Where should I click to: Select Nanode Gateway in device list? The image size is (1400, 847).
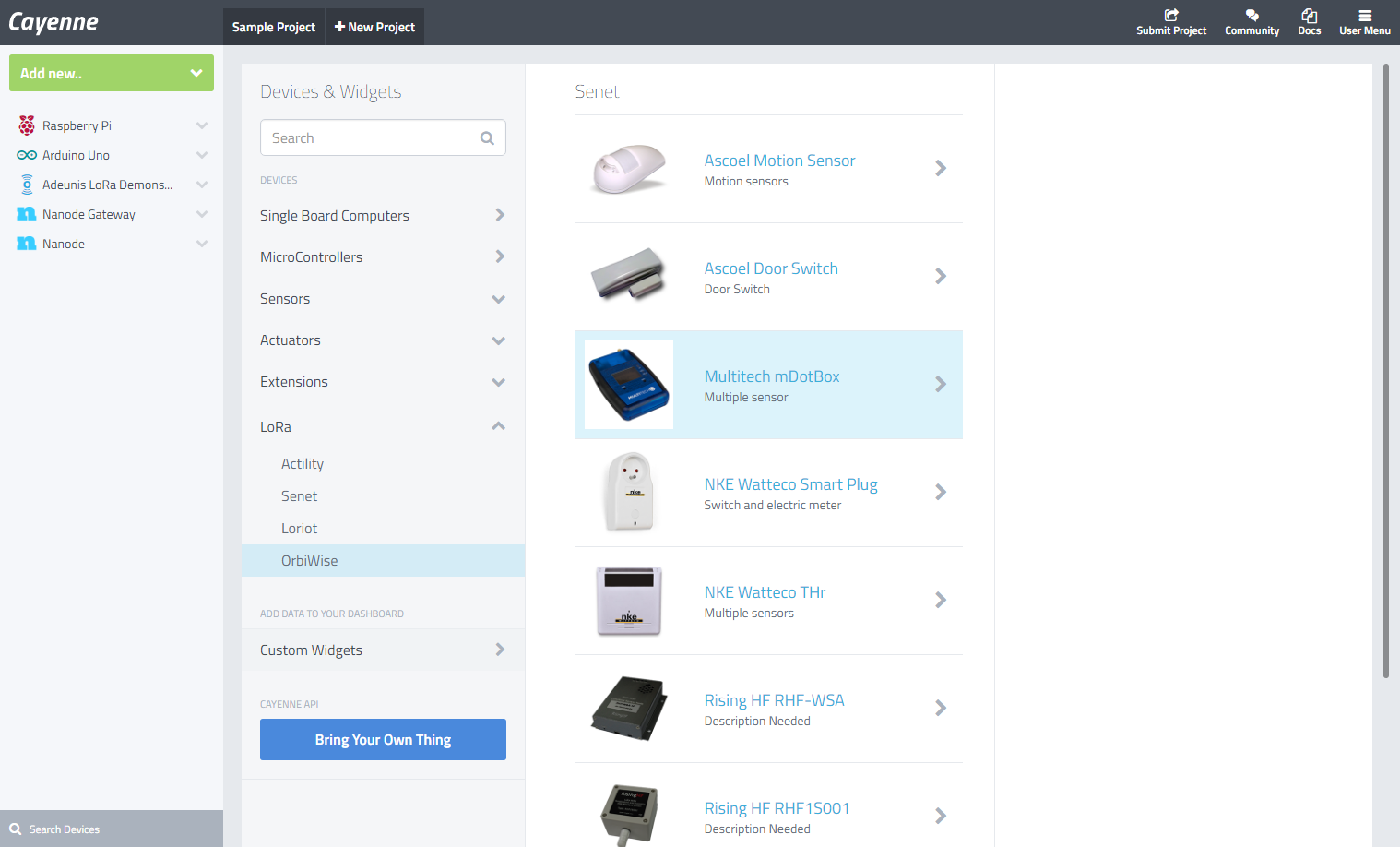89,214
